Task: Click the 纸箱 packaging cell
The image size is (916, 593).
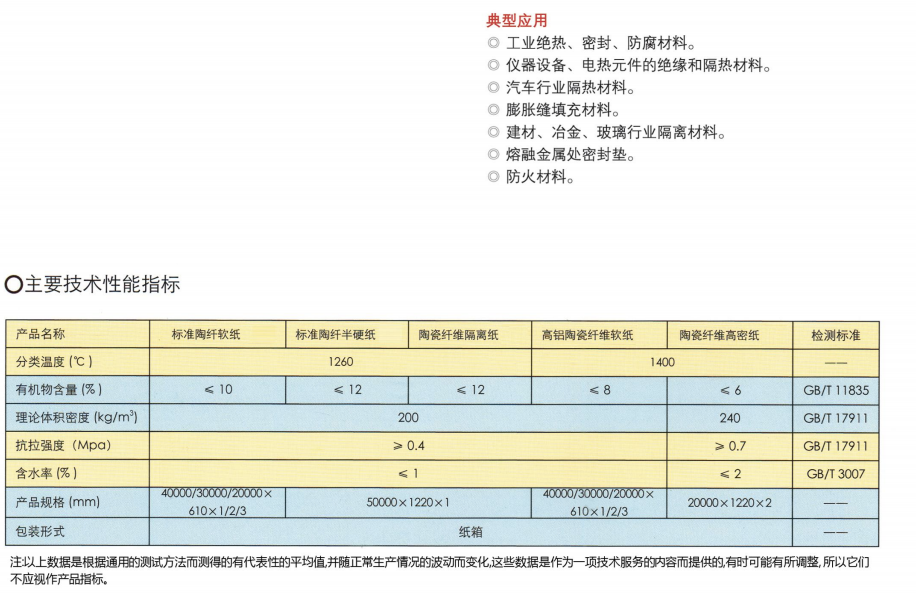Action: tap(470, 532)
